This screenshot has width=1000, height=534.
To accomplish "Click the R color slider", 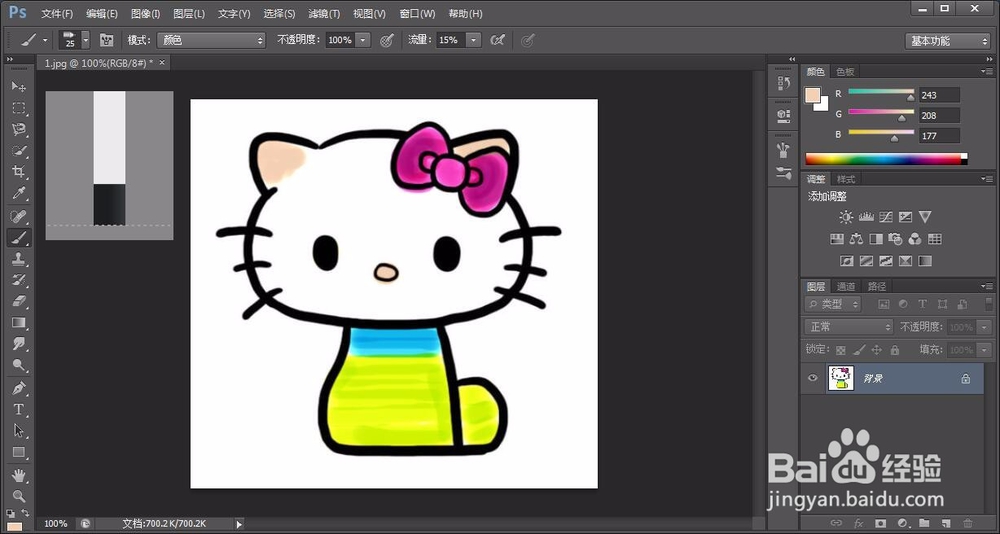I will (x=881, y=93).
